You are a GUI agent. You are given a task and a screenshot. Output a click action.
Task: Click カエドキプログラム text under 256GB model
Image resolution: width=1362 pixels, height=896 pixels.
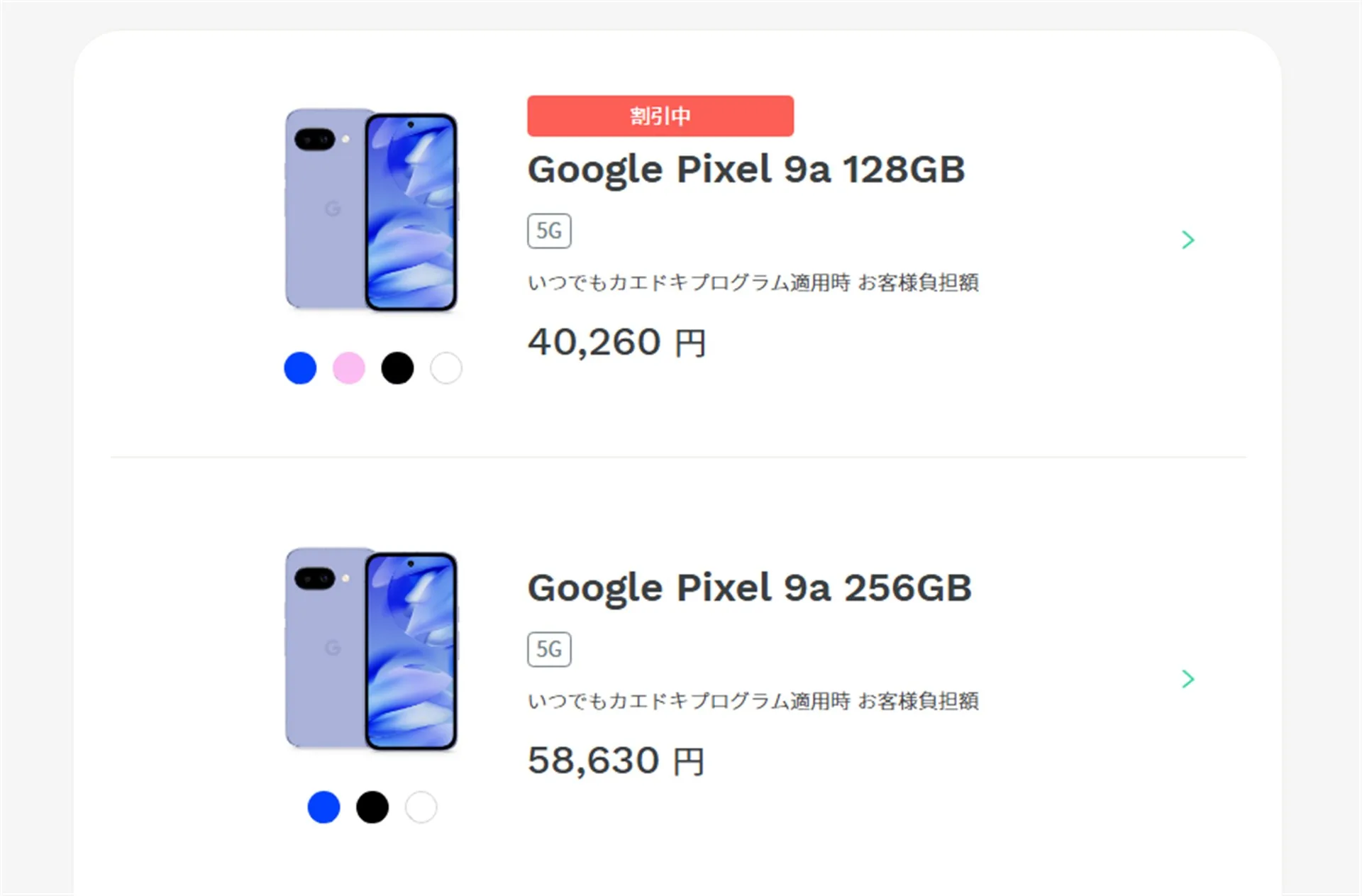tap(699, 701)
